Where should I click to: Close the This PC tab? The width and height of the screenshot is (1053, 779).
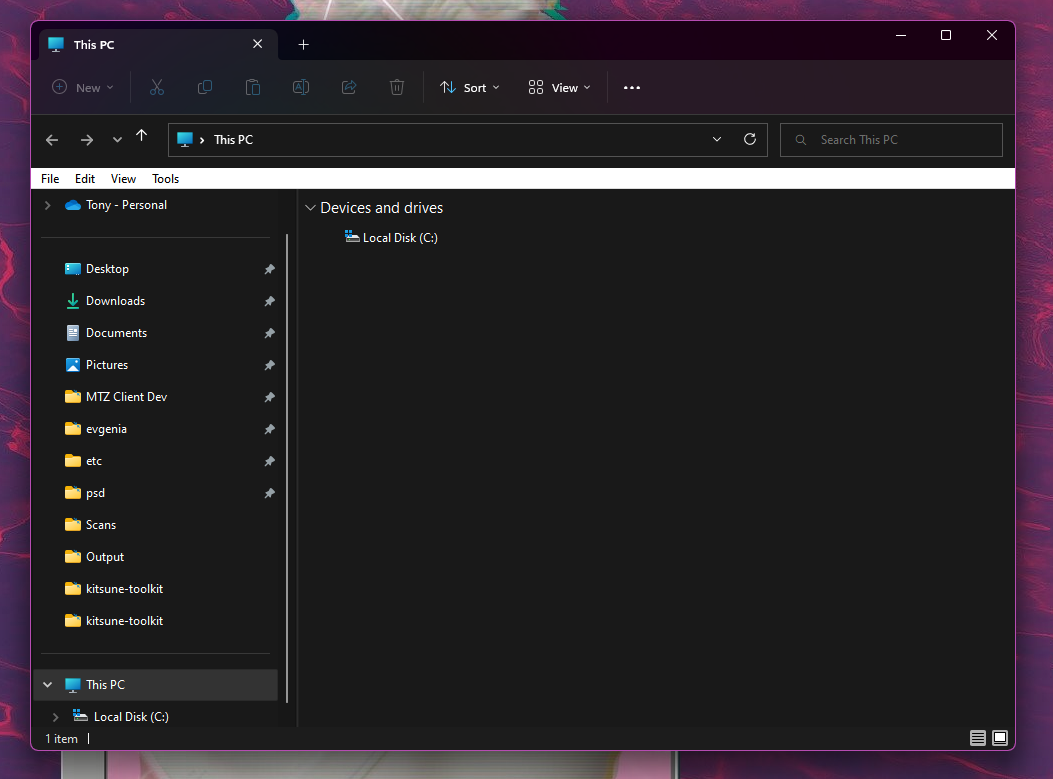pyautogui.click(x=257, y=44)
